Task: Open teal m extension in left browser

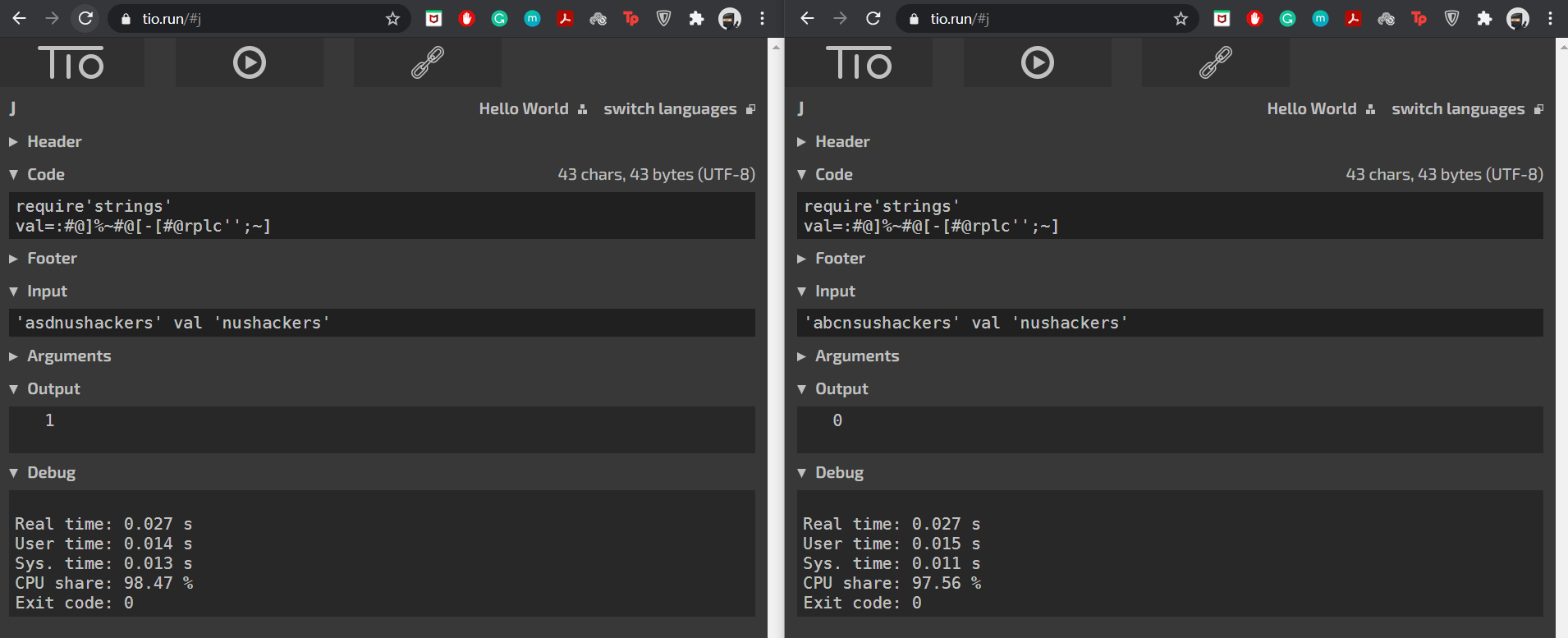Action: [x=532, y=18]
